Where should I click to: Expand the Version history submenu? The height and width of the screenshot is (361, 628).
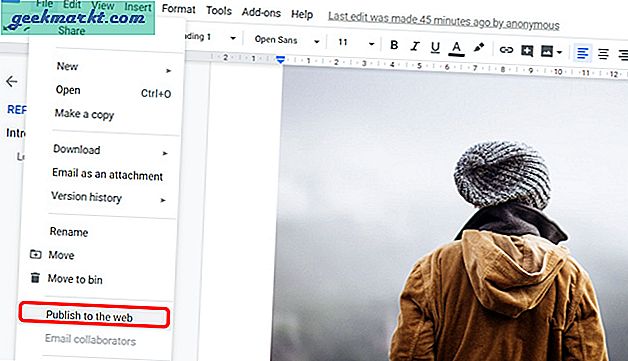click(x=163, y=200)
